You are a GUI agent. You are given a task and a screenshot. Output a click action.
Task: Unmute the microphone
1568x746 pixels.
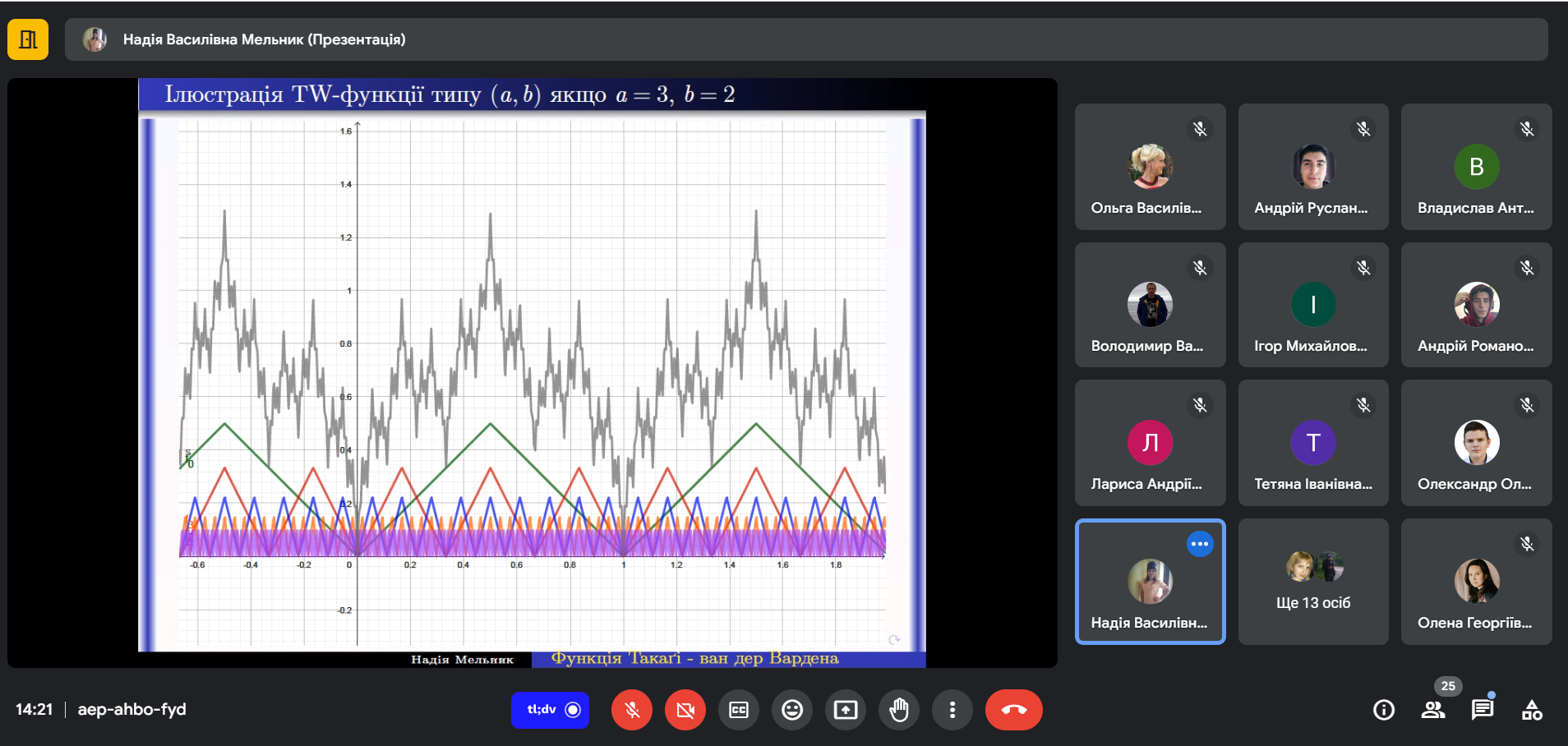coord(632,710)
